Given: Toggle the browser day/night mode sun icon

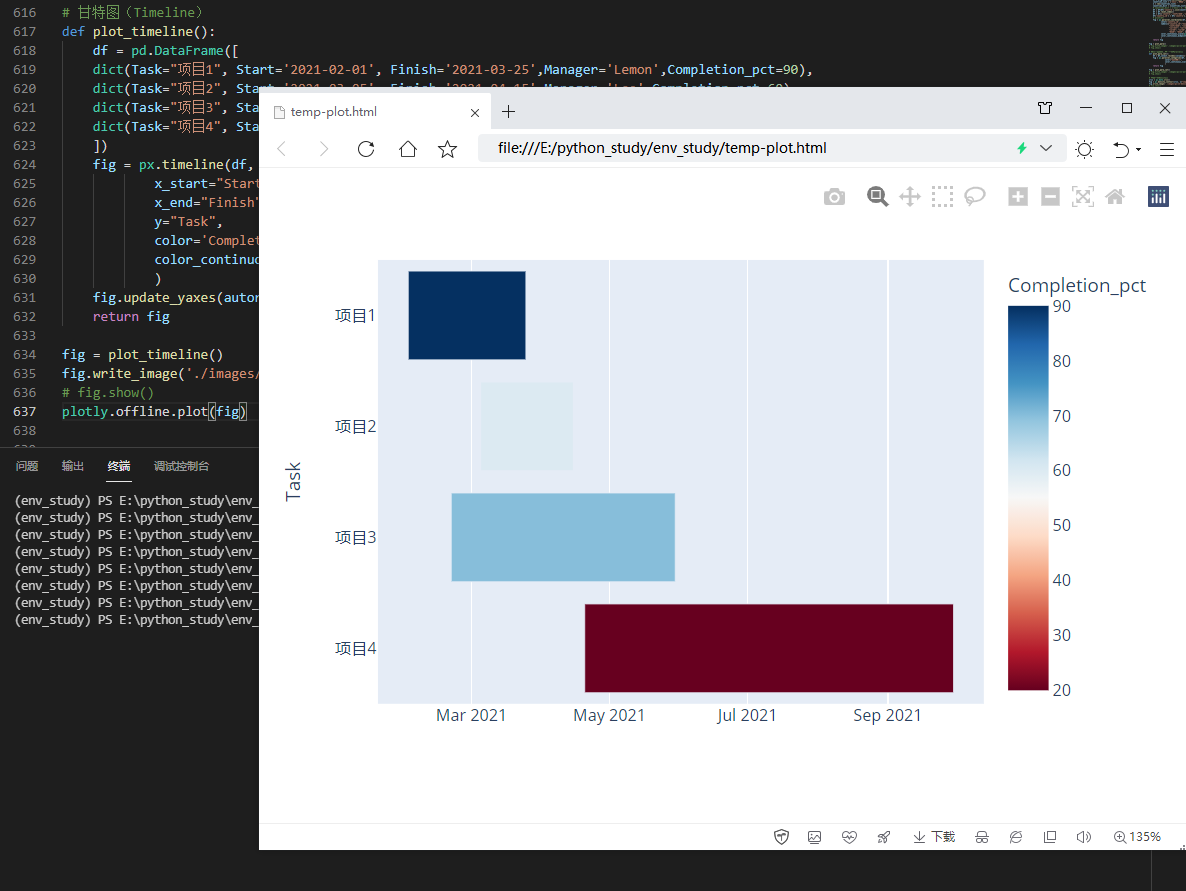Looking at the screenshot, I should click(1084, 148).
